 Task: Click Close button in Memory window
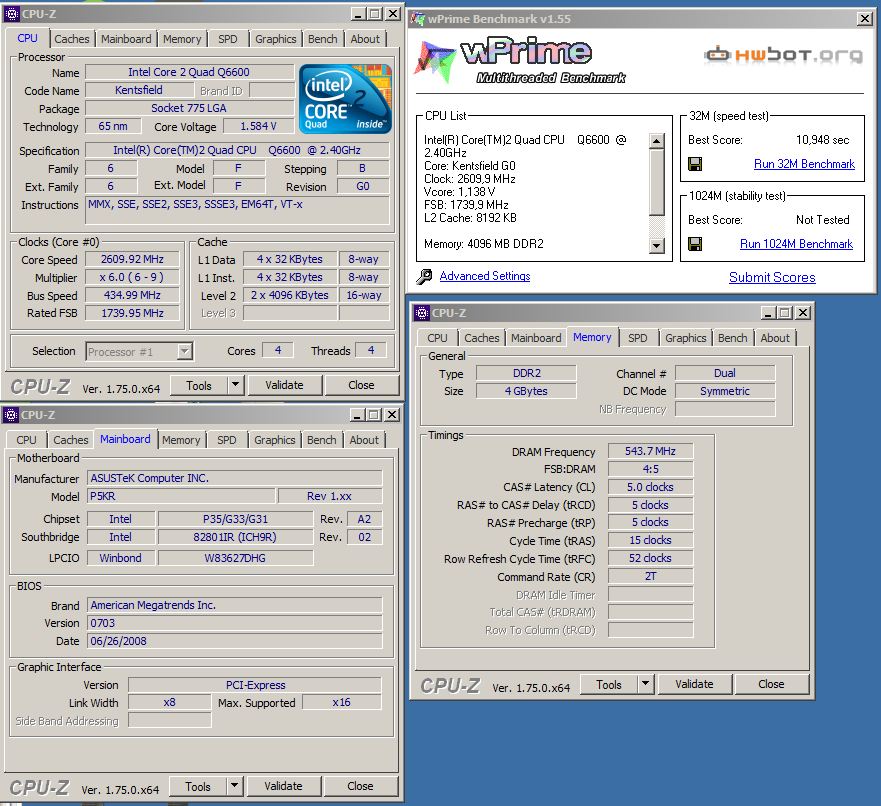771,684
